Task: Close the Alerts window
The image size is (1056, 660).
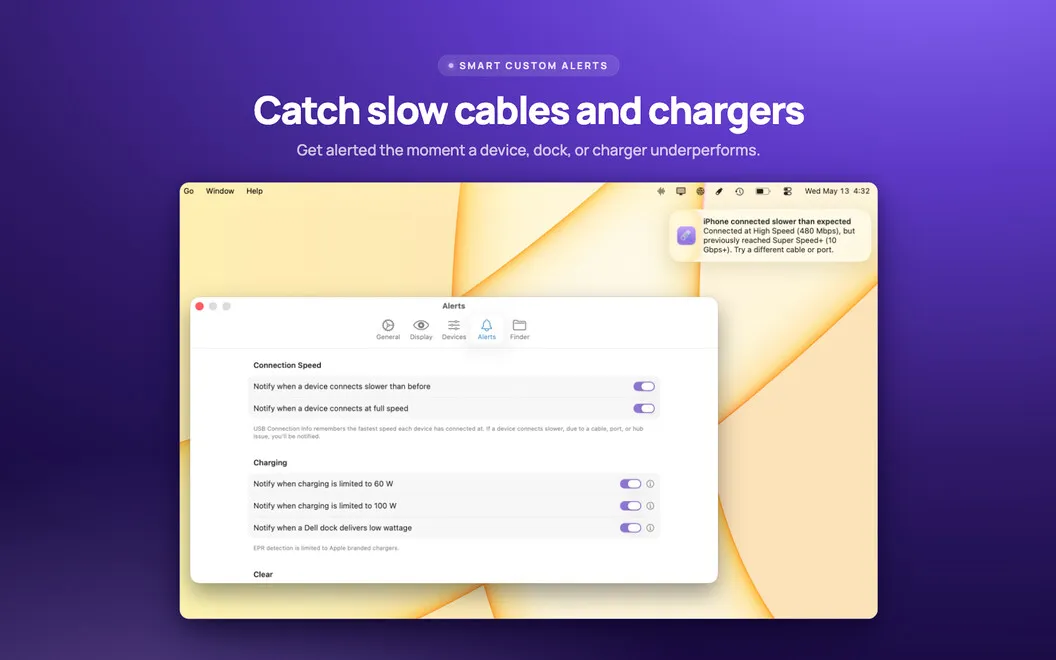Action: pyautogui.click(x=199, y=306)
